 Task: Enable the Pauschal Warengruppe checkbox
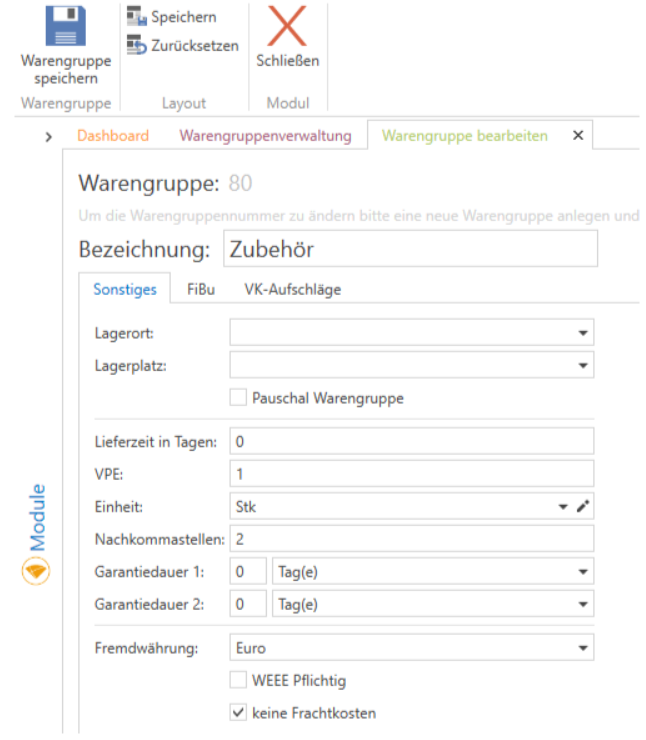pos(238,397)
